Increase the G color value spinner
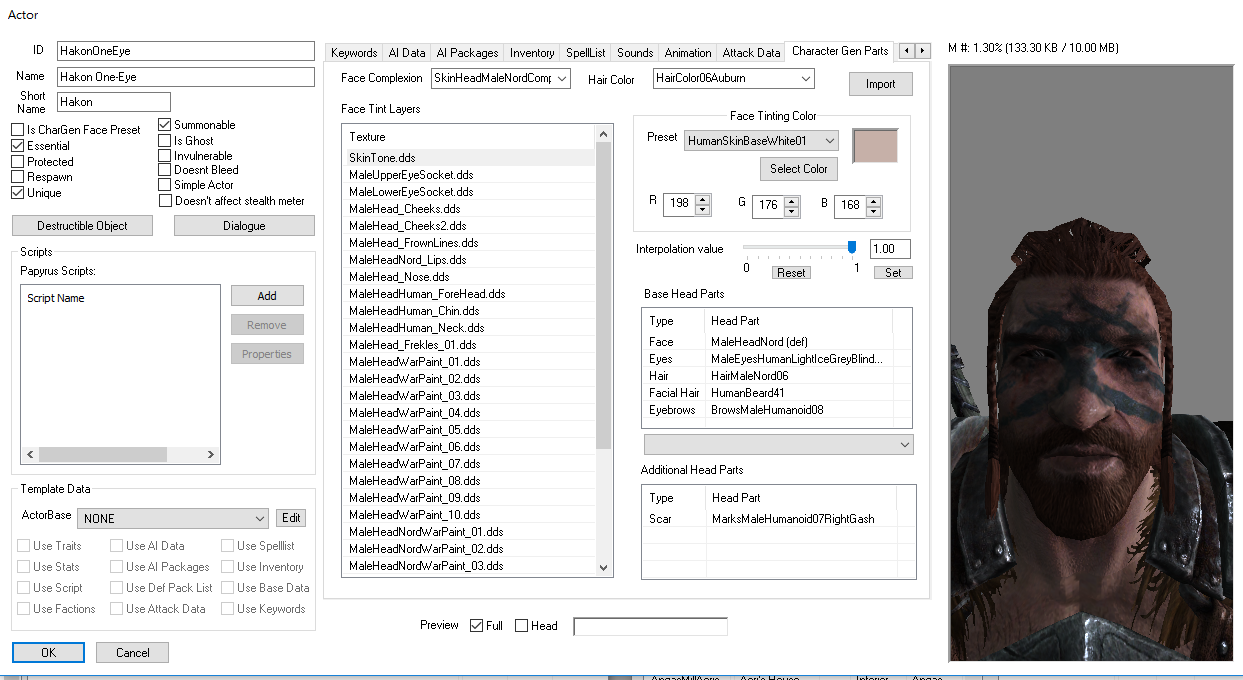This screenshot has height=680, width=1243. 792,200
